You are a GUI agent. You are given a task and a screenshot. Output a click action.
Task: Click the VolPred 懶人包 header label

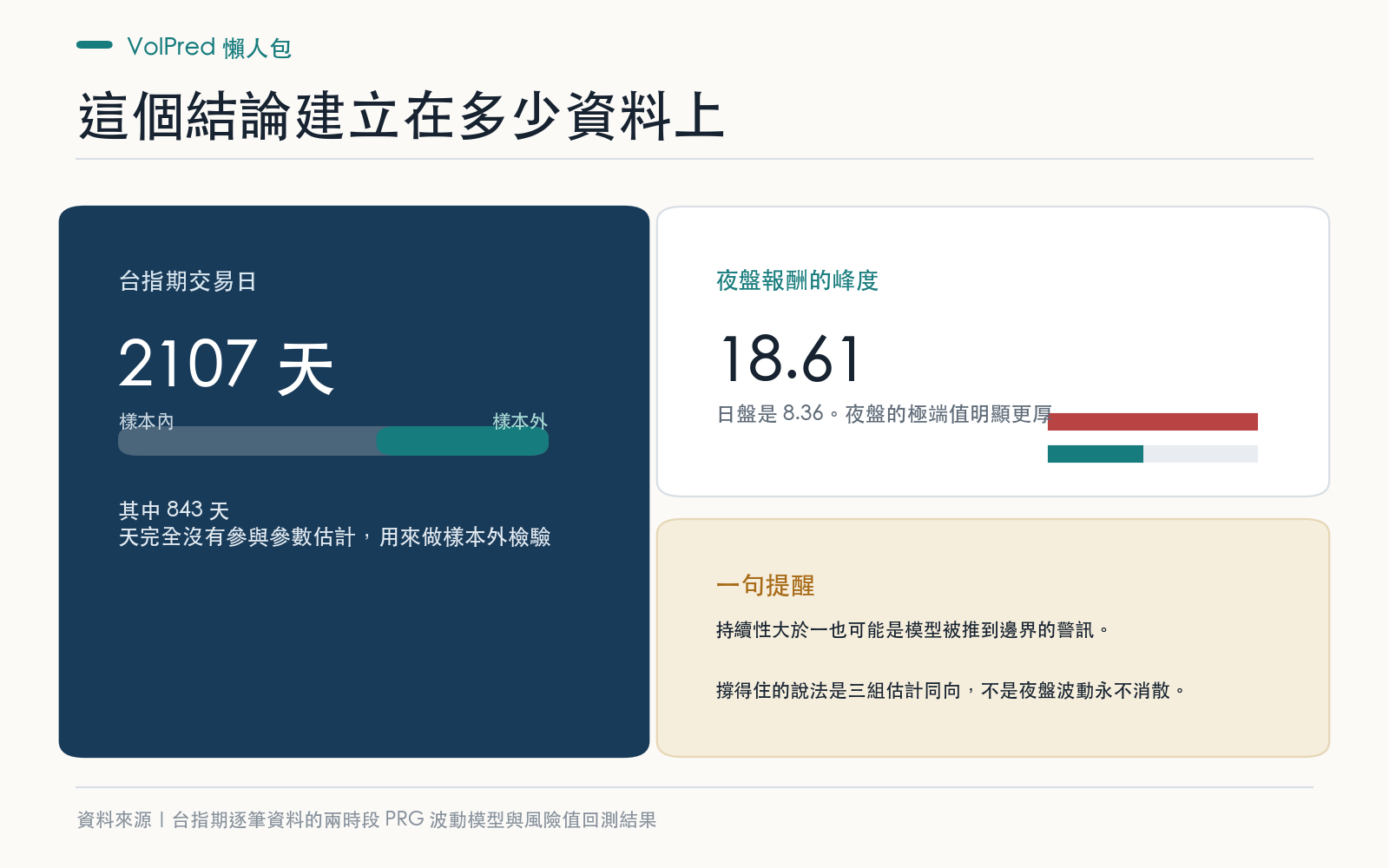209,47
